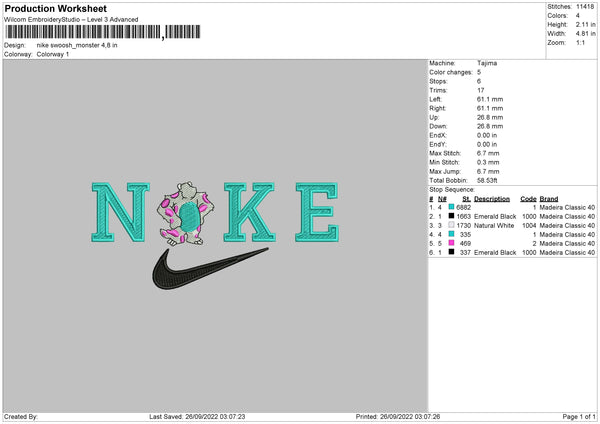
Task: Click the teal swatch for thread 6882
Action: click(x=451, y=207)
